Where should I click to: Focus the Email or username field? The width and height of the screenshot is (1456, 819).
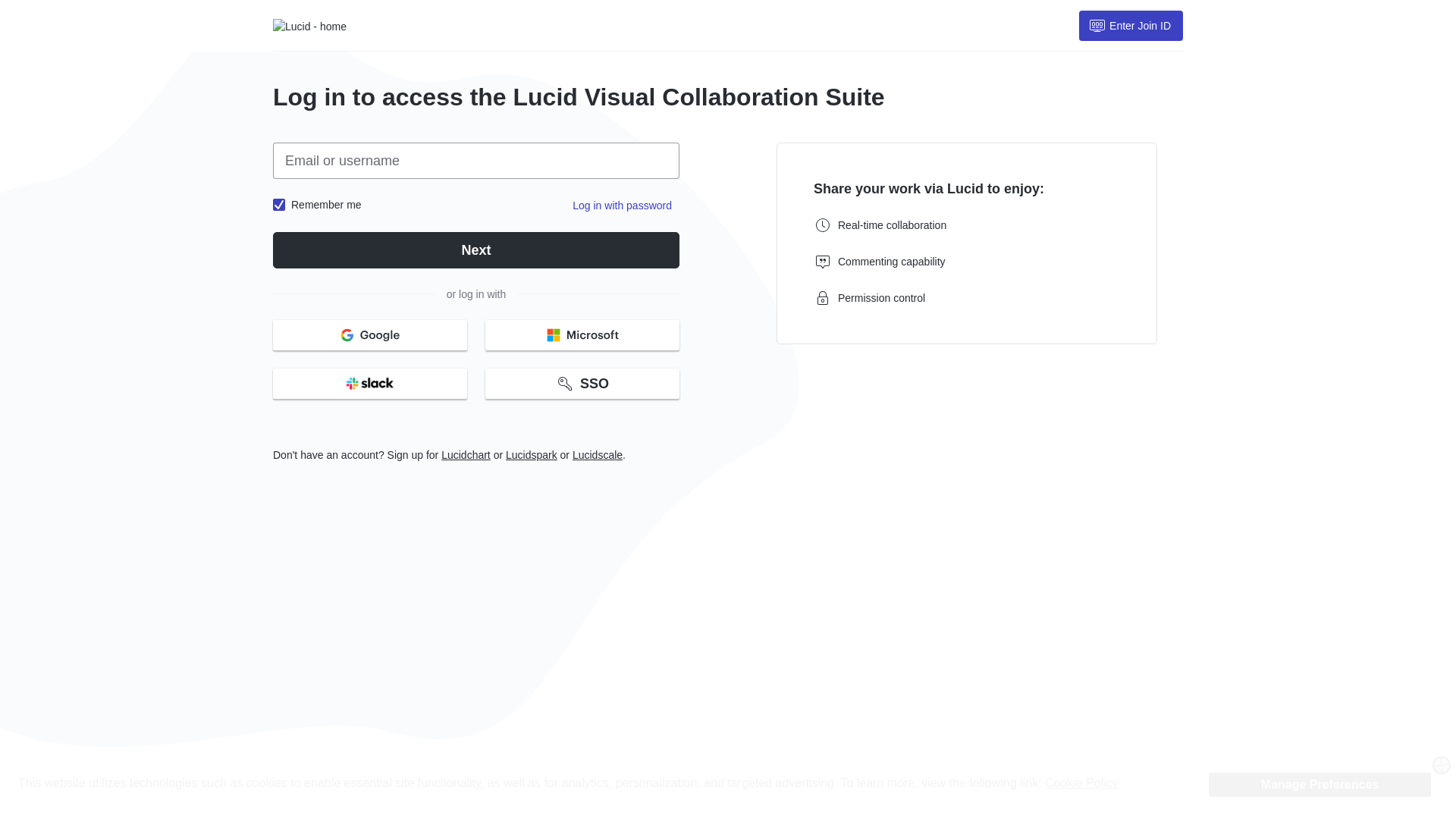(476, 161)
